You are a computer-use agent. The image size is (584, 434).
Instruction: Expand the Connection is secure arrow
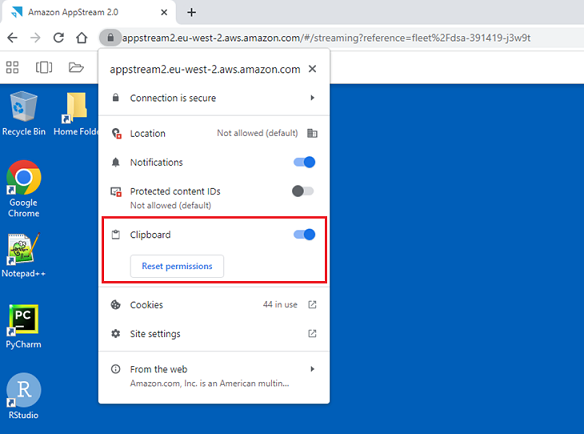(312, 98)
